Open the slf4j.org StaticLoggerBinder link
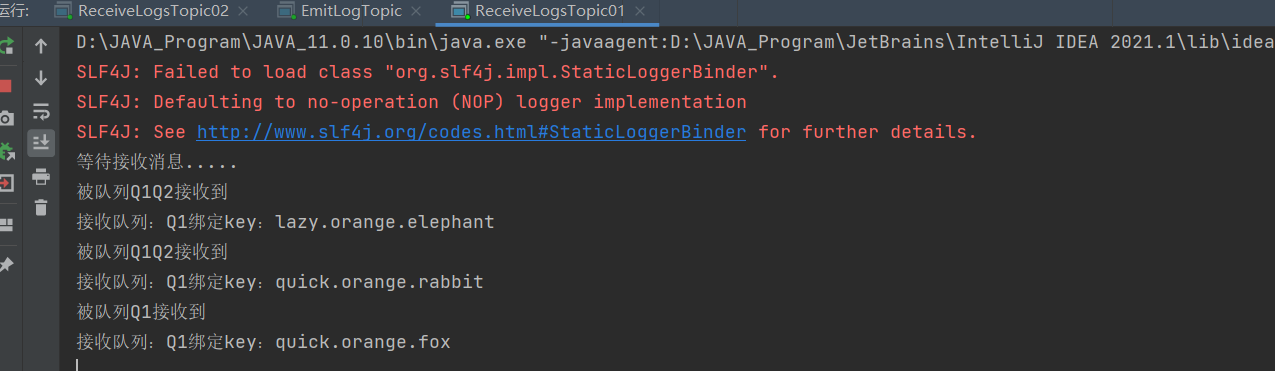Image resolution: width=1275 pixels, height=371 pixels. coord(471,132)
